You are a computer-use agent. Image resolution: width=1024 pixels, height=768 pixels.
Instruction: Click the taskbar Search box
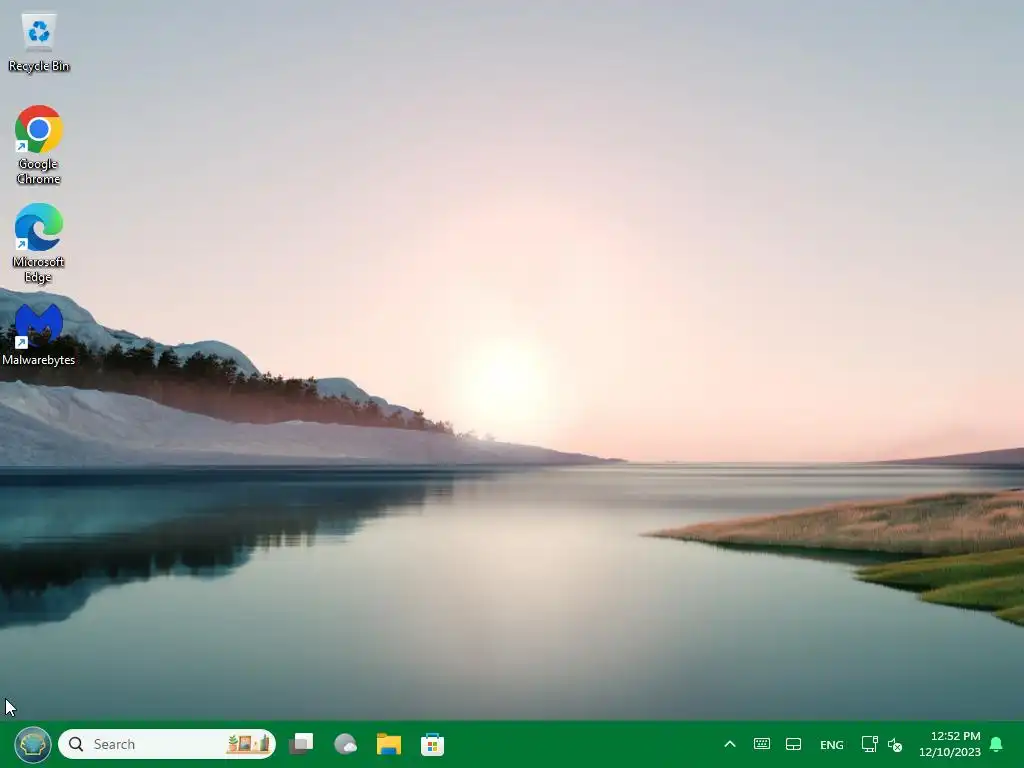[167, 744]
